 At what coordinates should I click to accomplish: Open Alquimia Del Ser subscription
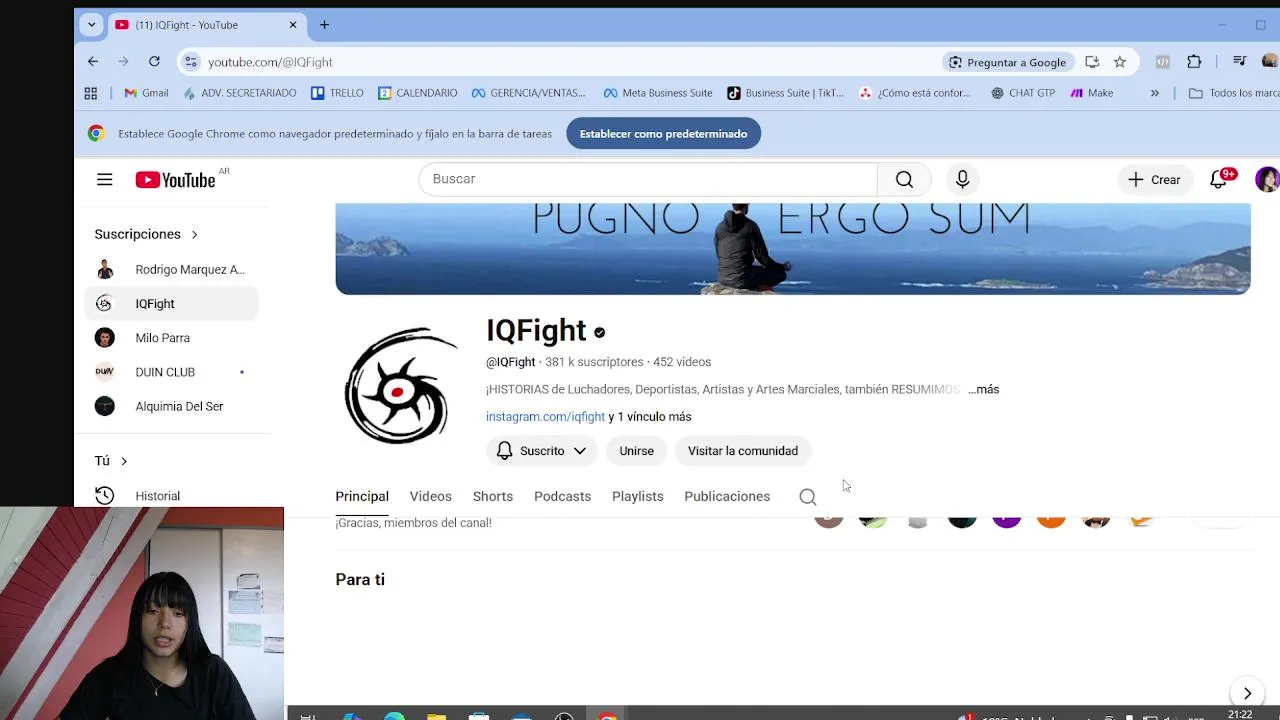172,406
